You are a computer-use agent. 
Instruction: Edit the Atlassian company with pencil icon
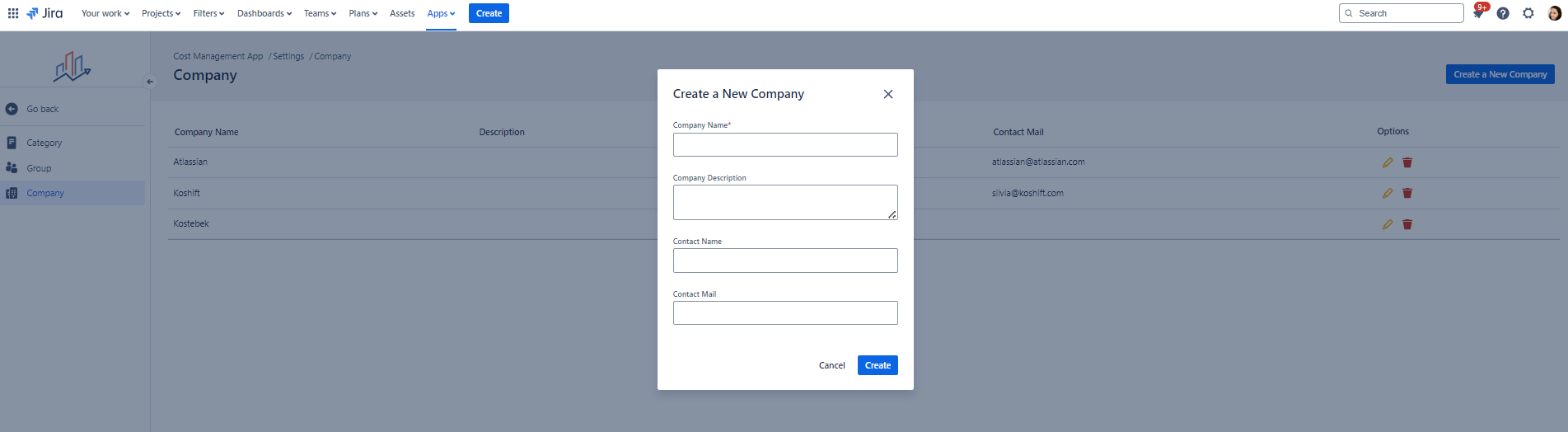tap(1388, 162)
